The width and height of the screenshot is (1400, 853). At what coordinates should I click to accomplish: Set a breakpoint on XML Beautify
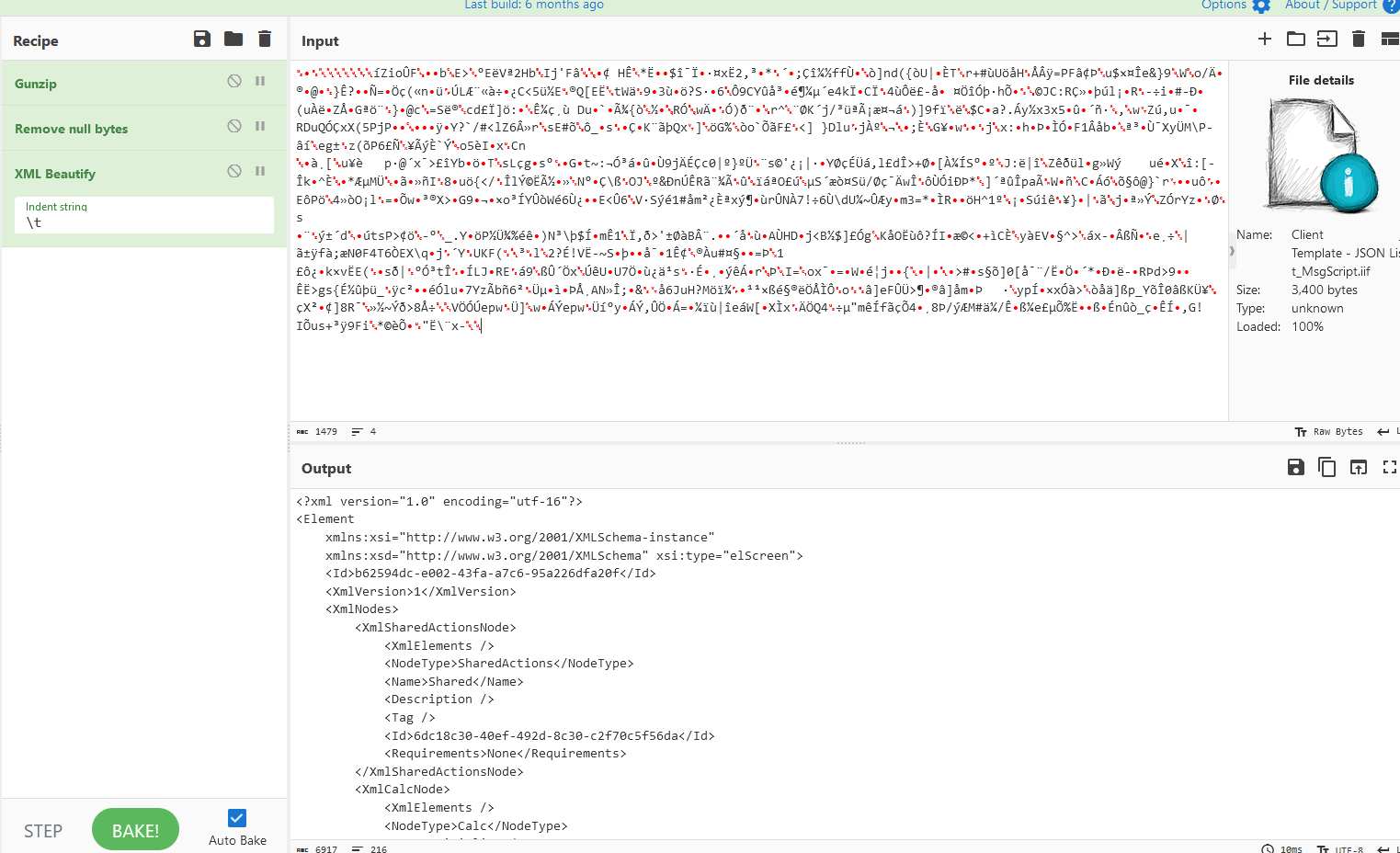(x=260, y=173)
